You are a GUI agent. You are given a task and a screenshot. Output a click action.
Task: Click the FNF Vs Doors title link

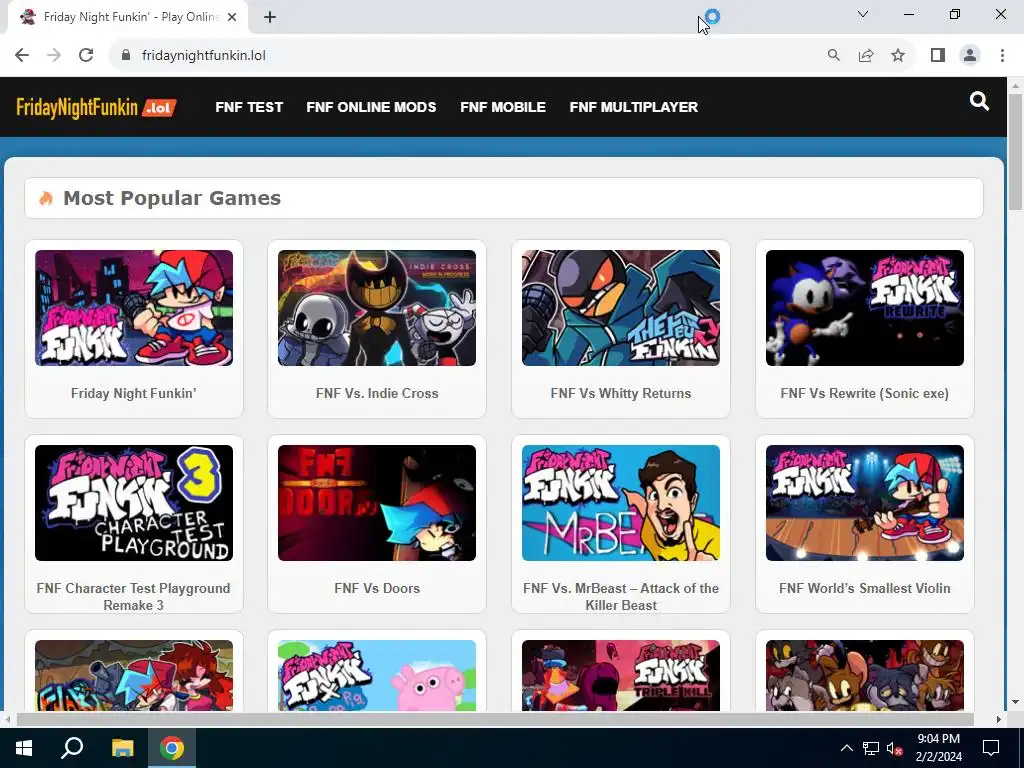pyautogui.click(x=377, y=588)
